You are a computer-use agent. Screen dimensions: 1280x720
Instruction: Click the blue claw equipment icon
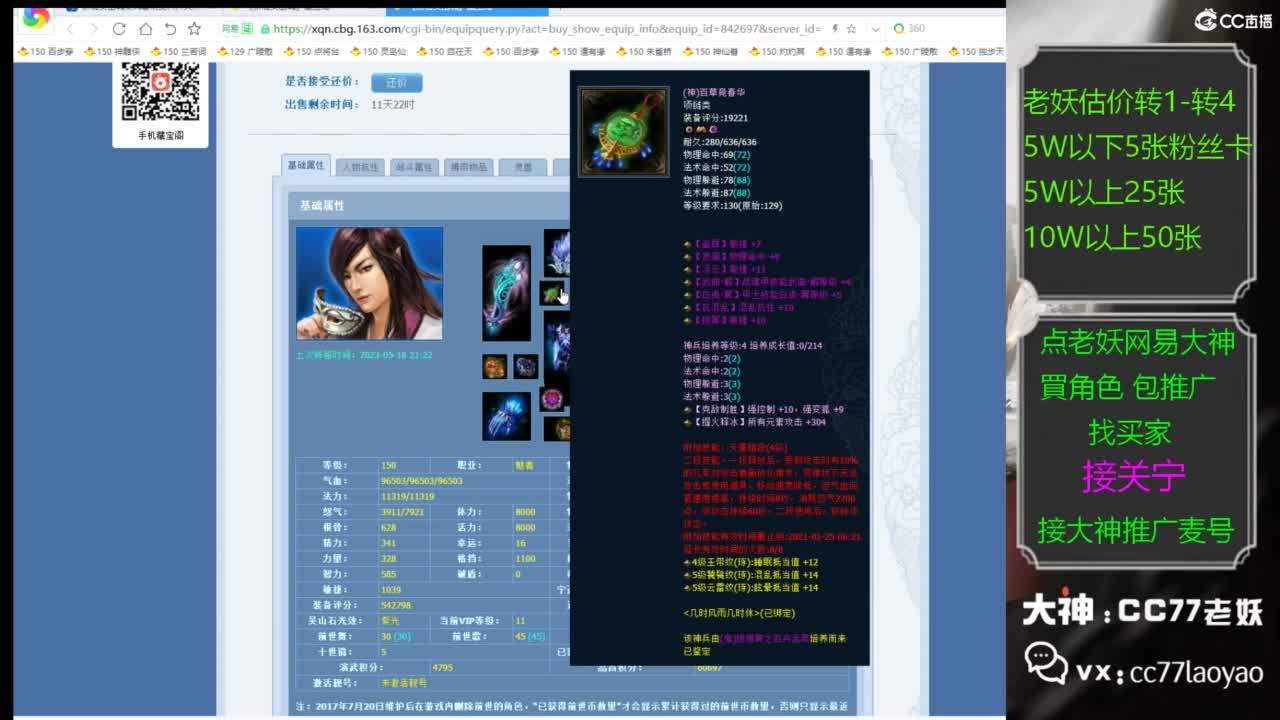[506, 416]
